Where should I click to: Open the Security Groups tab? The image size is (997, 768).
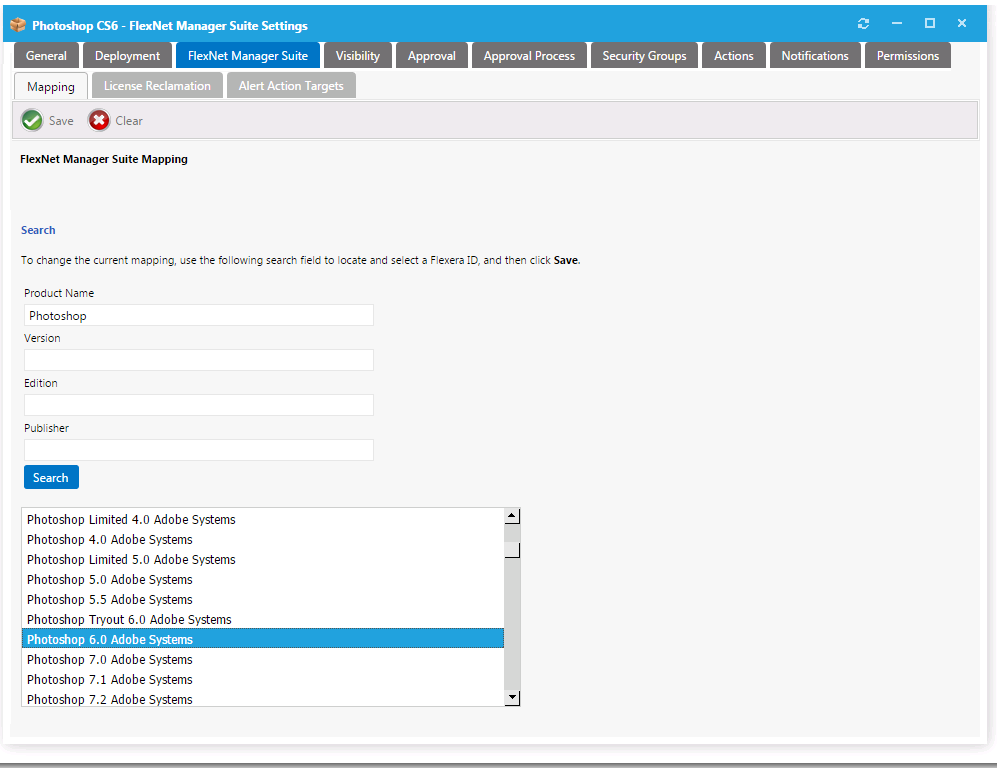644,56
